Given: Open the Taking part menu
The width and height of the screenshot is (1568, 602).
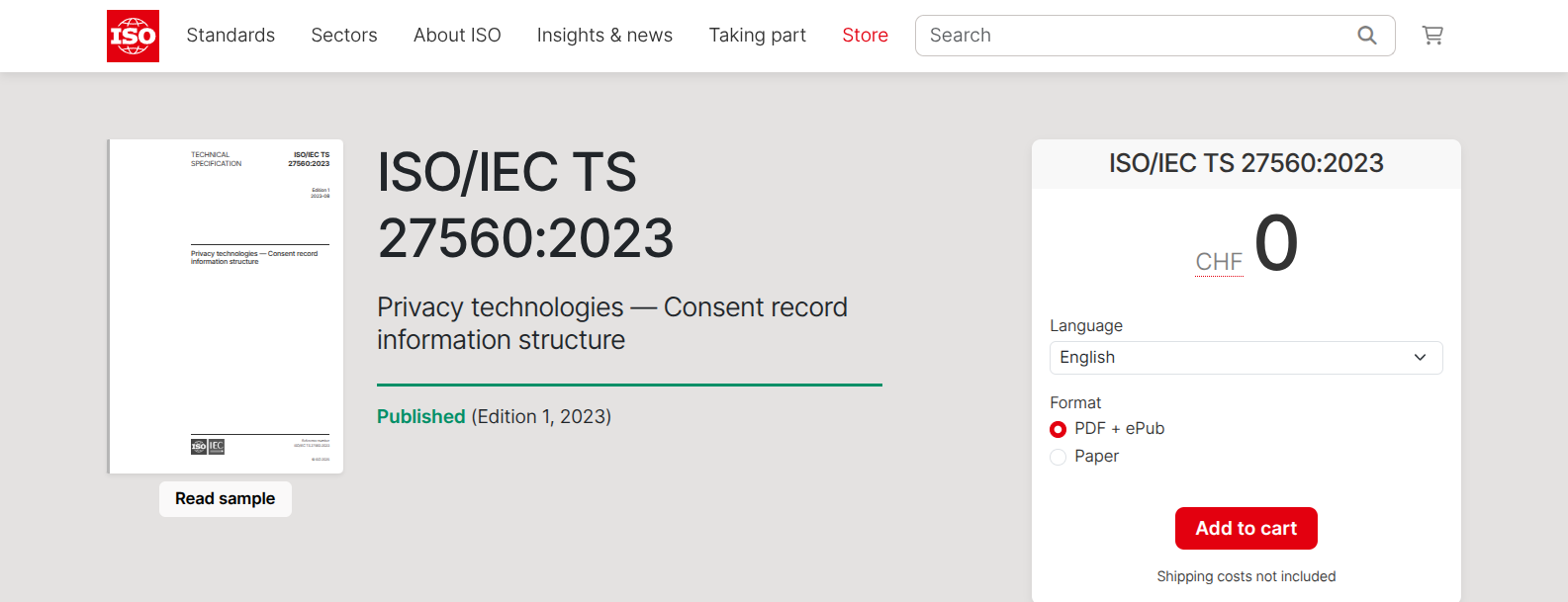Looking at the screenshot, I should (758, 36).
